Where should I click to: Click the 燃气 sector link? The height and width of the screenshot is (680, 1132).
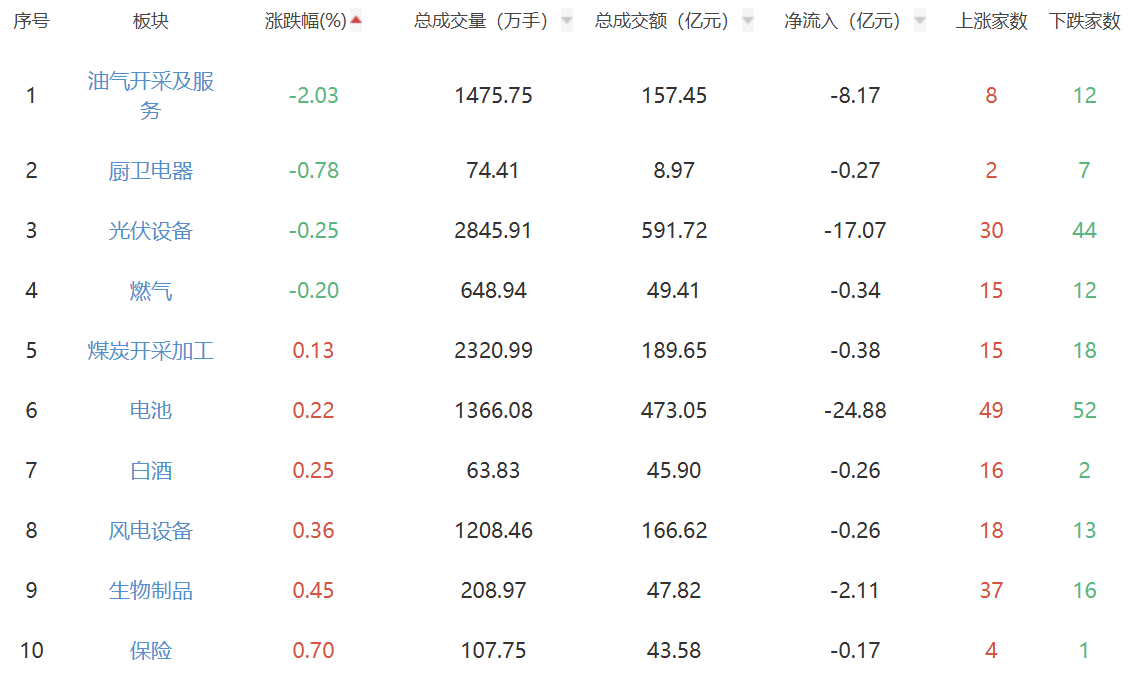pos(151,291)
